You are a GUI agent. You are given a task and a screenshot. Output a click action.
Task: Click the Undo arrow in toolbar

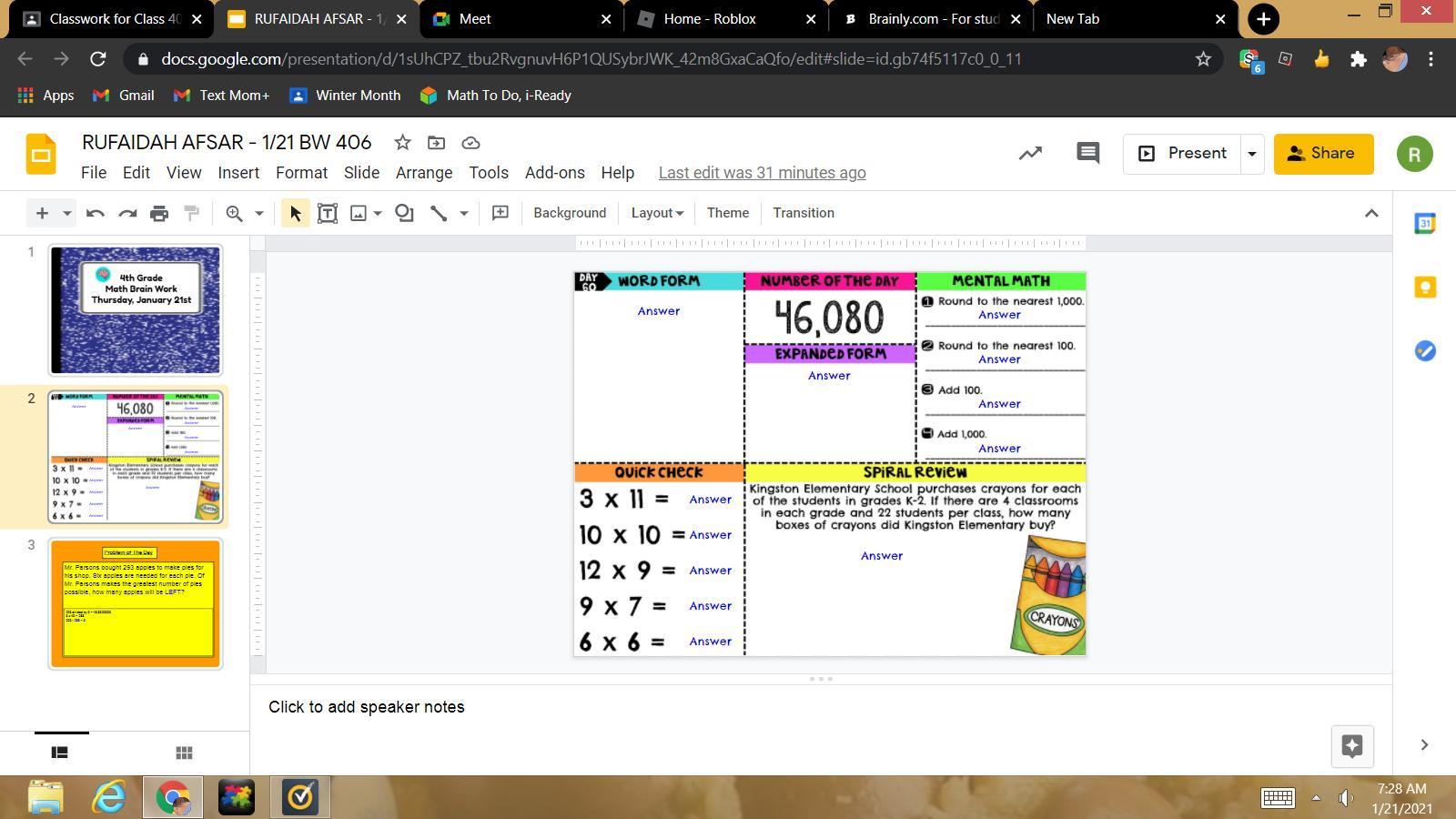tap(95, 213)
